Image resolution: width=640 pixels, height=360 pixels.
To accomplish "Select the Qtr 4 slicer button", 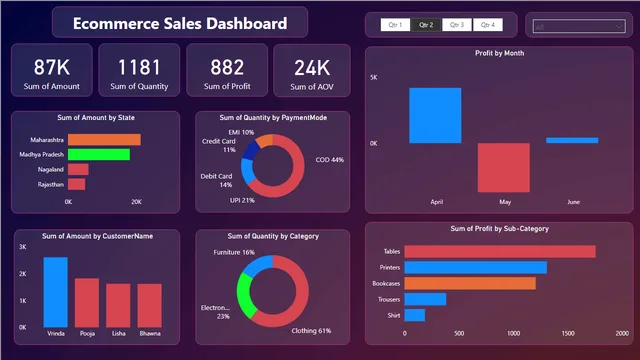I will [x=488, y=25].
